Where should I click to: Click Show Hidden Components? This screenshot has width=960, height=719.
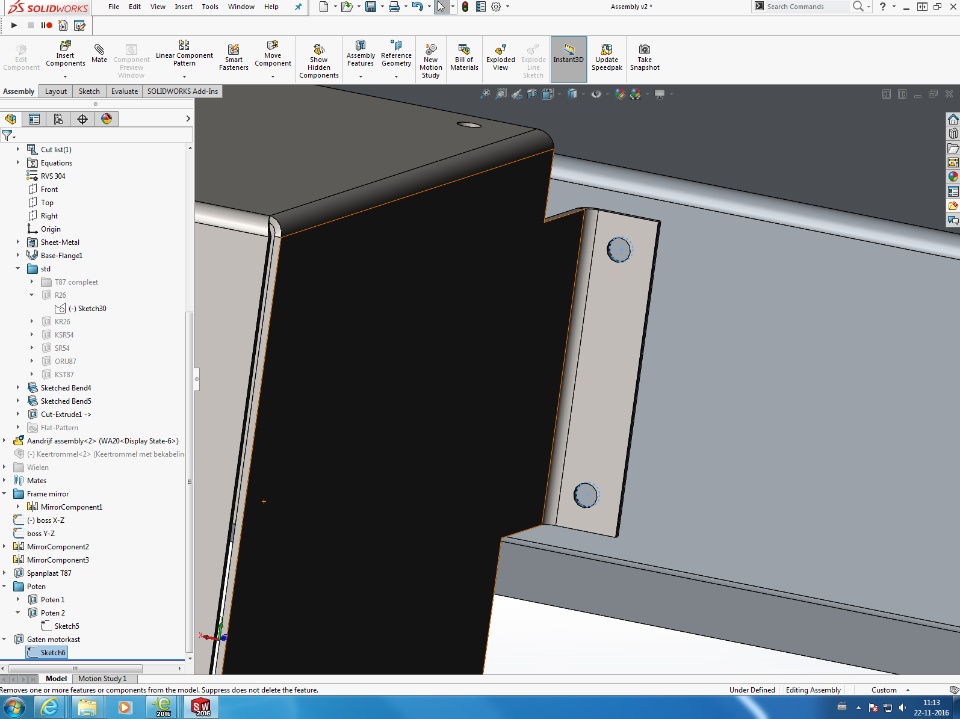[318, 61]
